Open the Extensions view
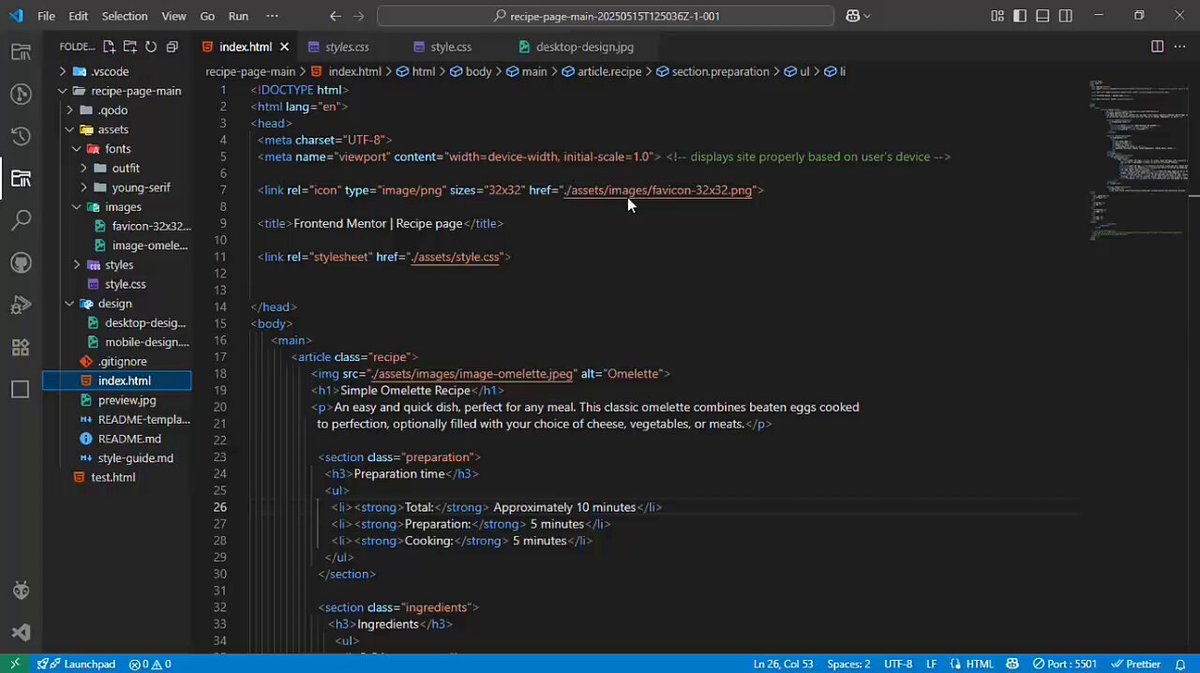 tap(20, 347)
